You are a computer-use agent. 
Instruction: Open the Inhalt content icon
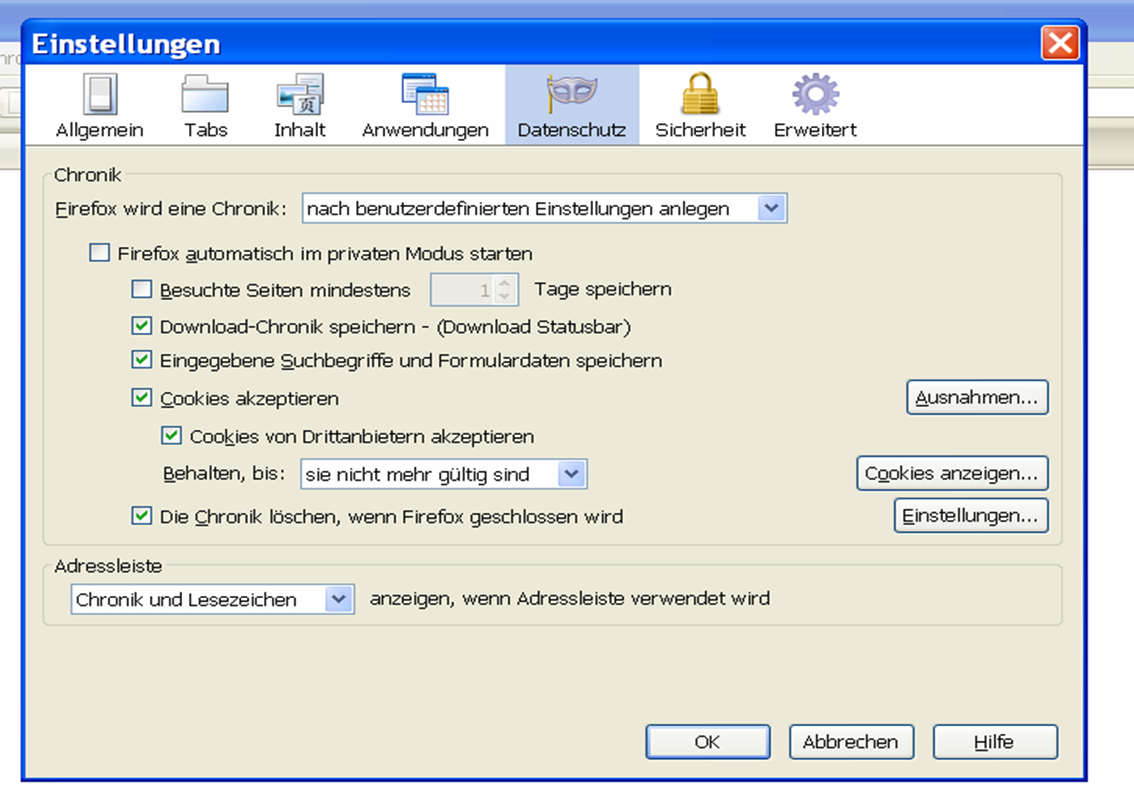[300, 94]
